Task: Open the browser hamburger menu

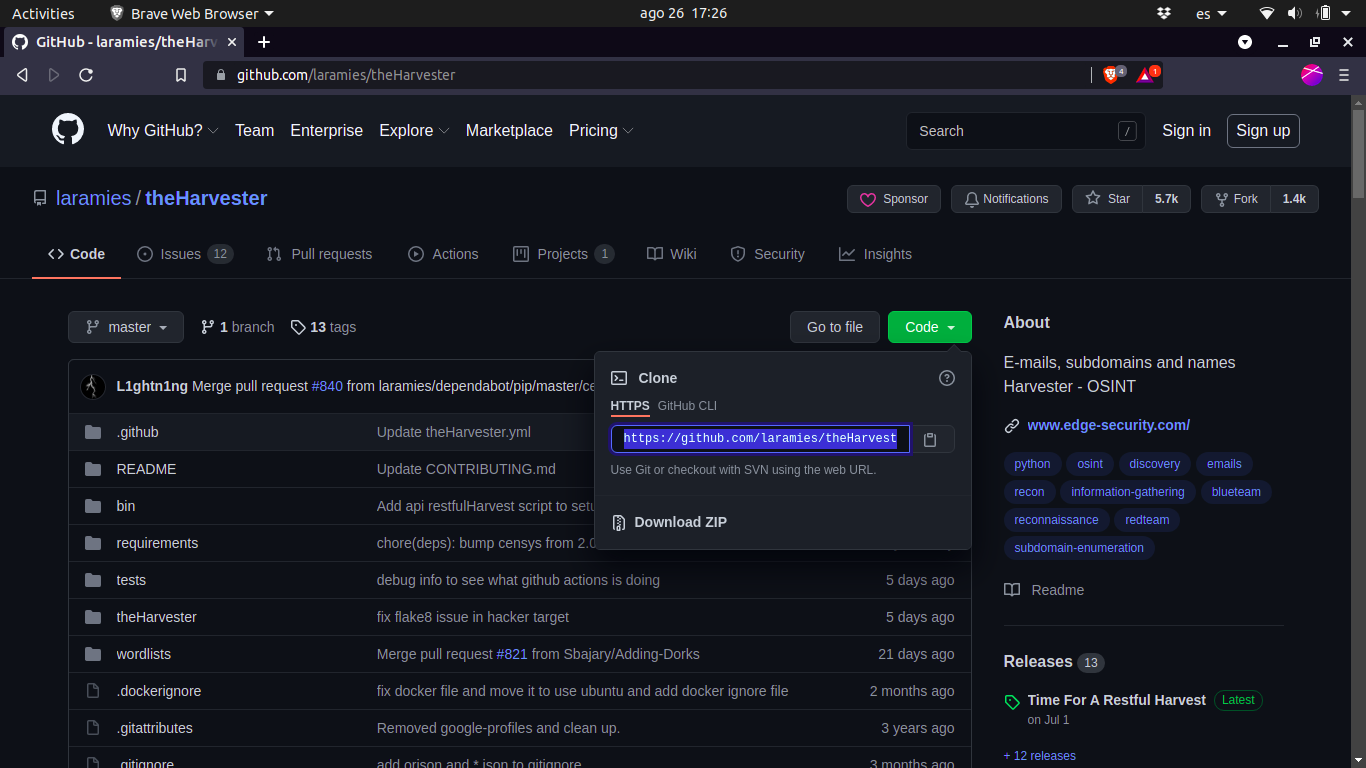Action: pyautogui.click(x=1344, y=75)
